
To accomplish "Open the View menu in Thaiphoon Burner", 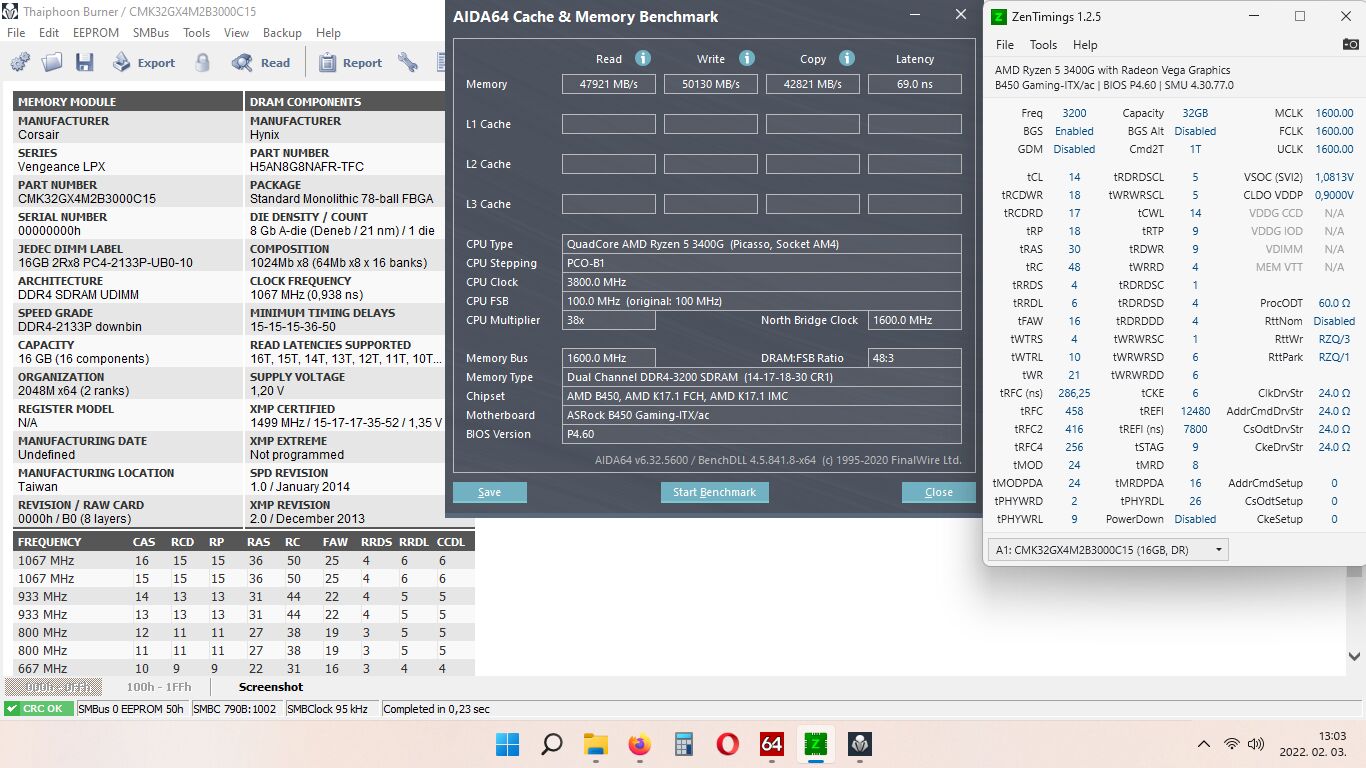I will point(237,32).
